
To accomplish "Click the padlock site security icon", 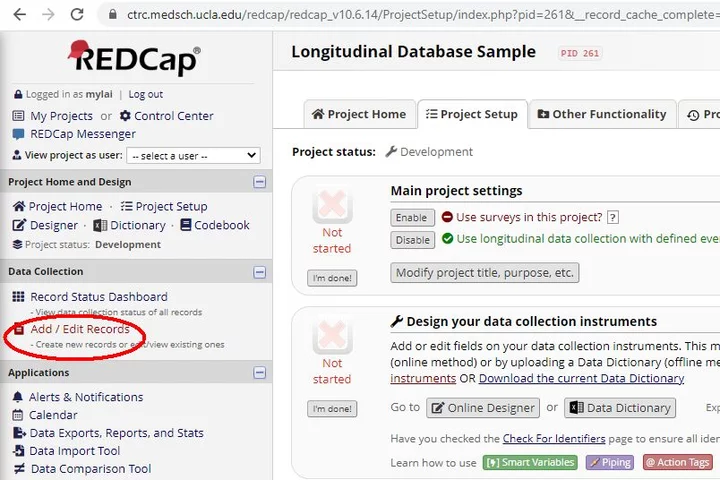I will click(x=112, y=15).
